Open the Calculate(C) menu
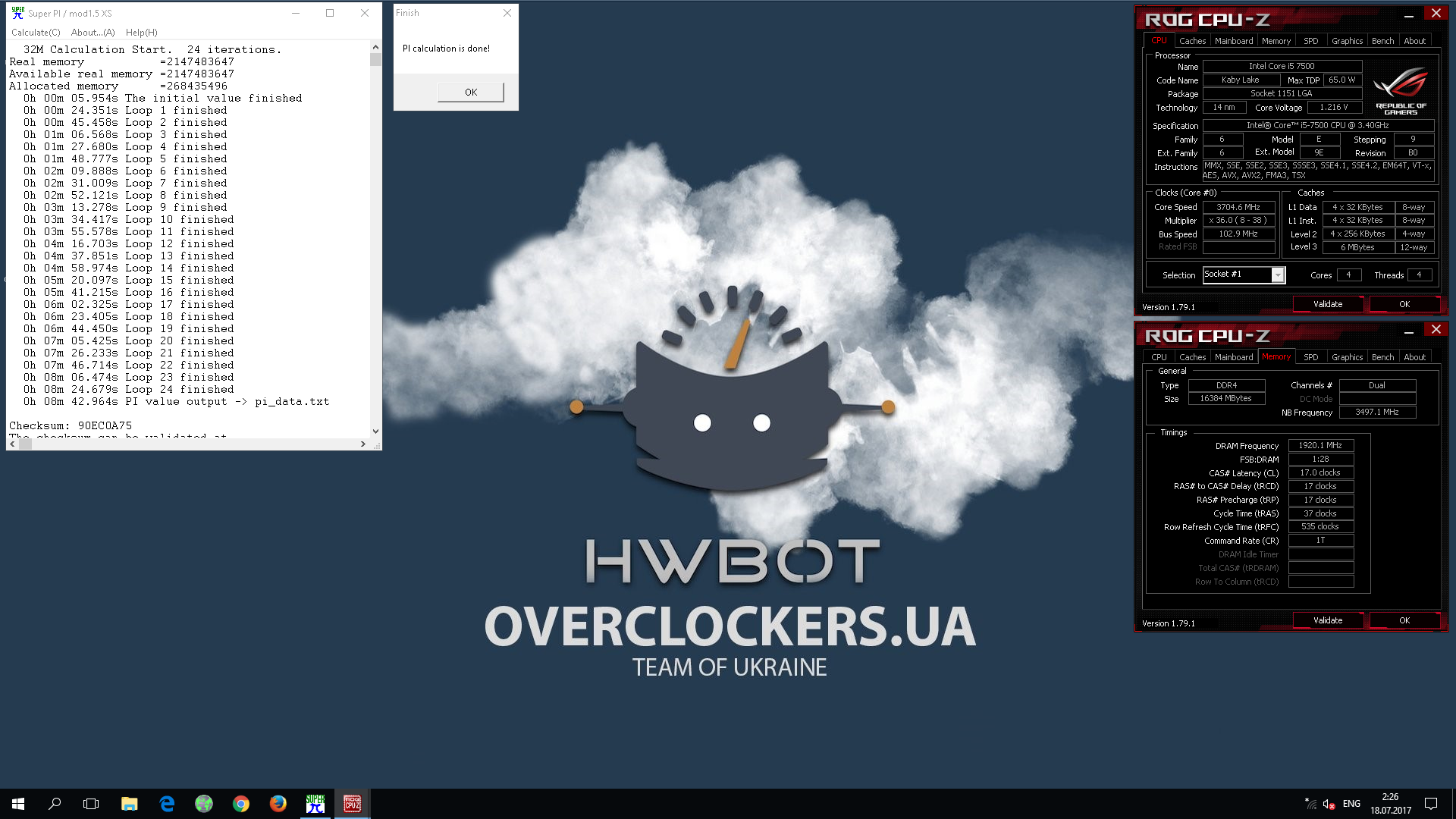This screenshot has width=1456, height=819. (x=36, y=33)
